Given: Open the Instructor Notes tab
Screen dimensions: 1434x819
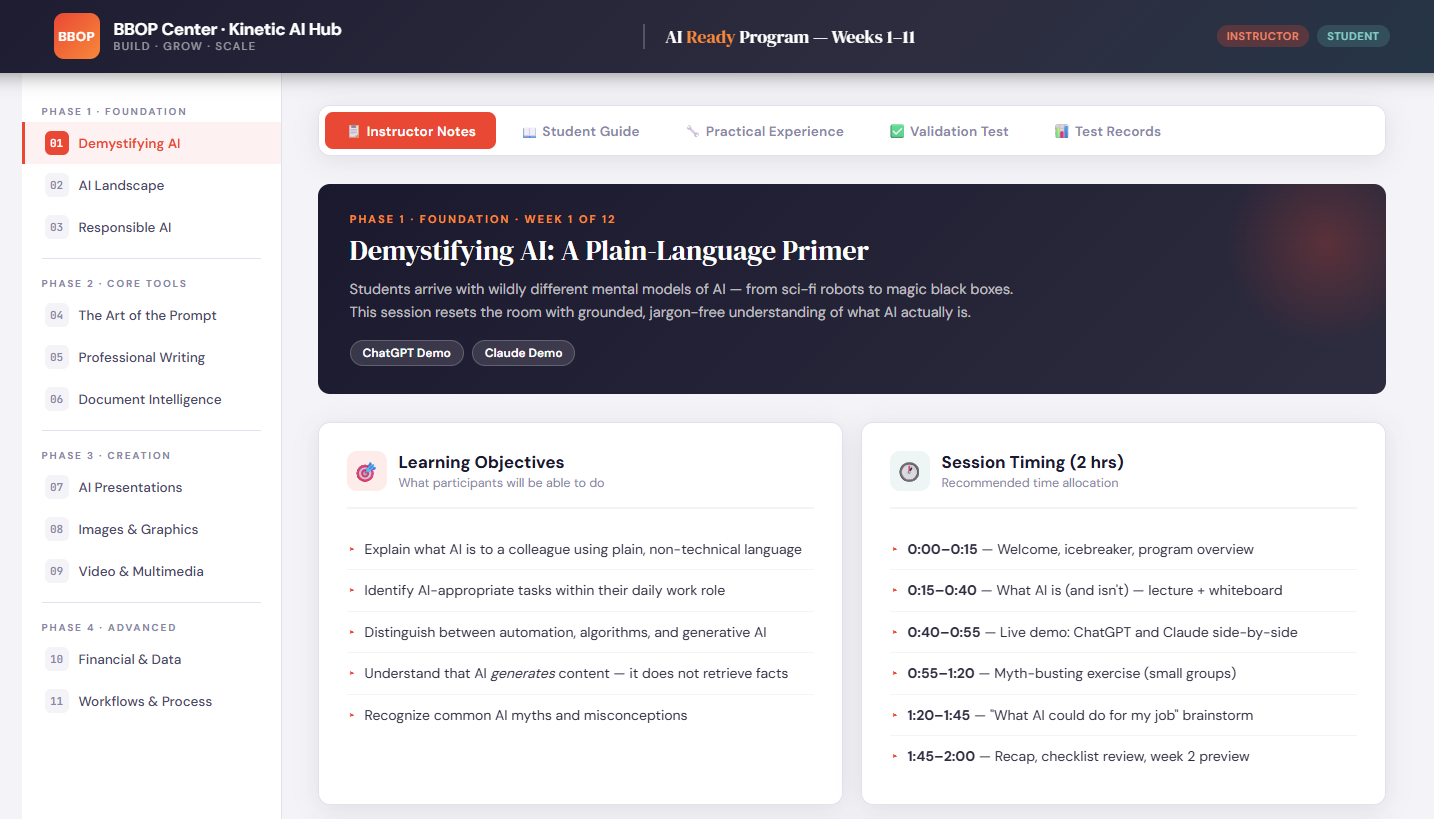Looking at the screenshot, I should (410, 131).
